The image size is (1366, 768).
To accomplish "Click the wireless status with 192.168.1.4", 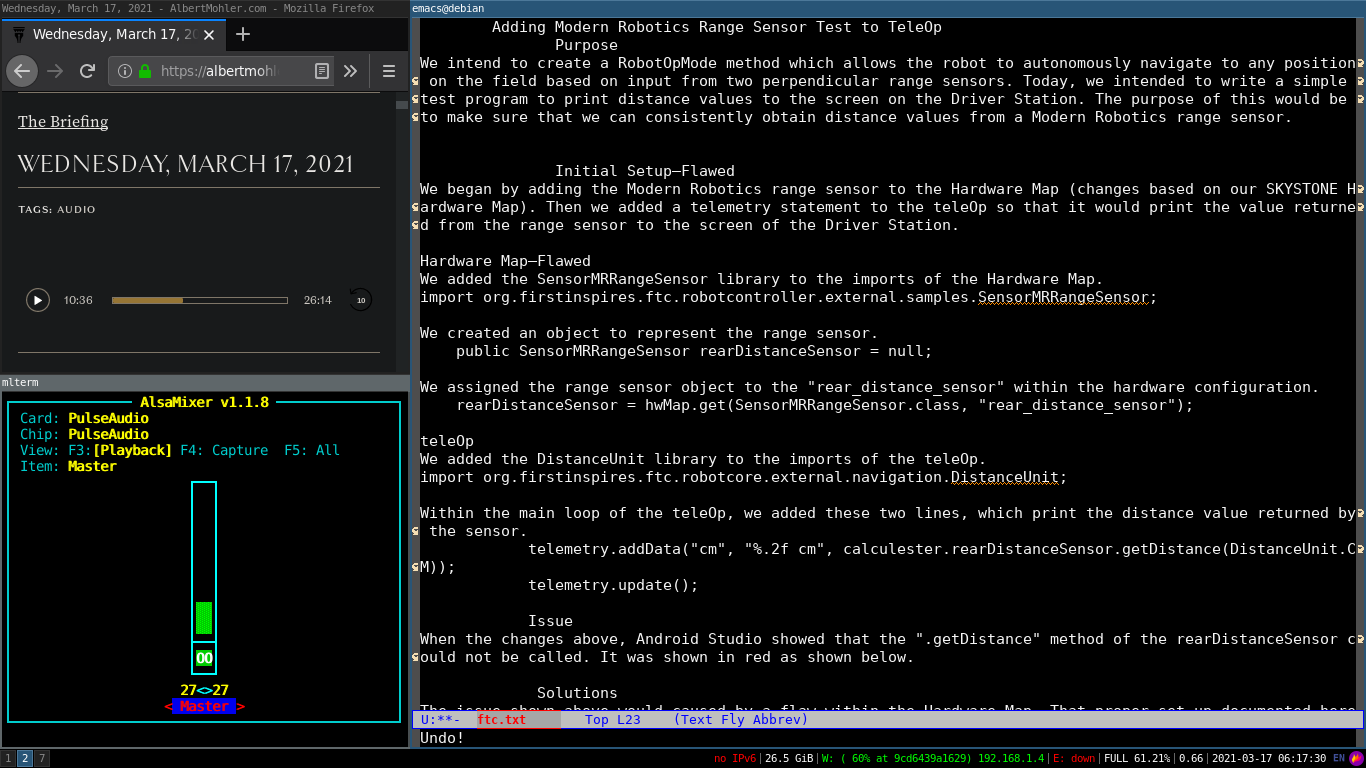I will [x=932, y=759].
